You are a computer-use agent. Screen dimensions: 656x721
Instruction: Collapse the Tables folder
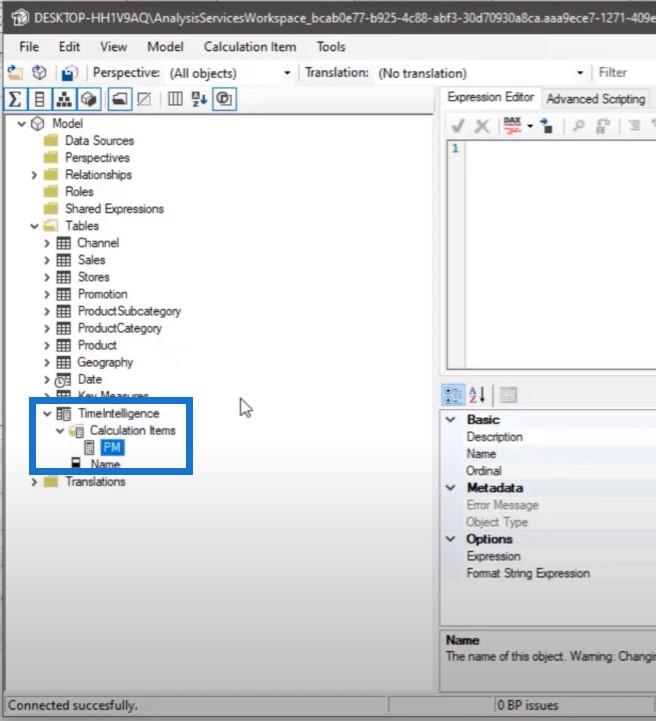pyautogui.click(x=34, y=226)
